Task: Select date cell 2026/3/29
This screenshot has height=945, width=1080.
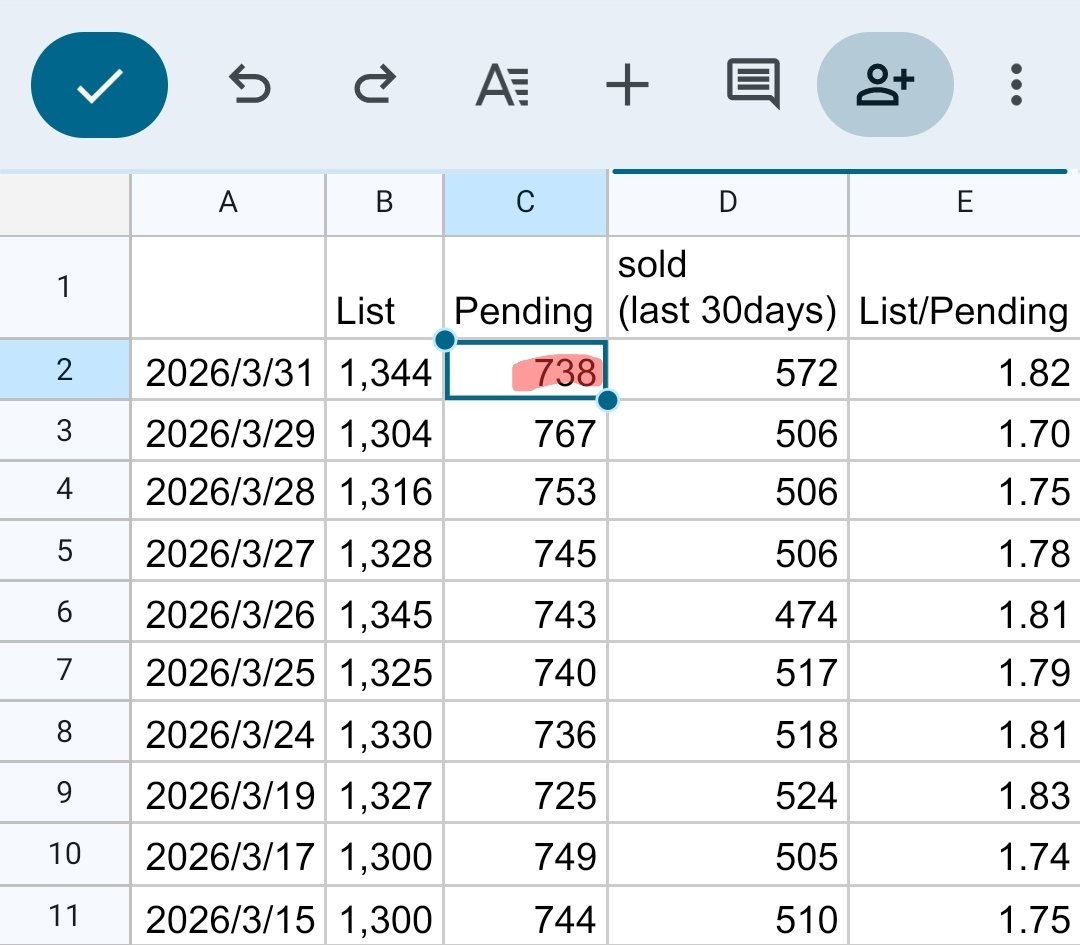Action: pyautogui.click(x=228, y=431)
